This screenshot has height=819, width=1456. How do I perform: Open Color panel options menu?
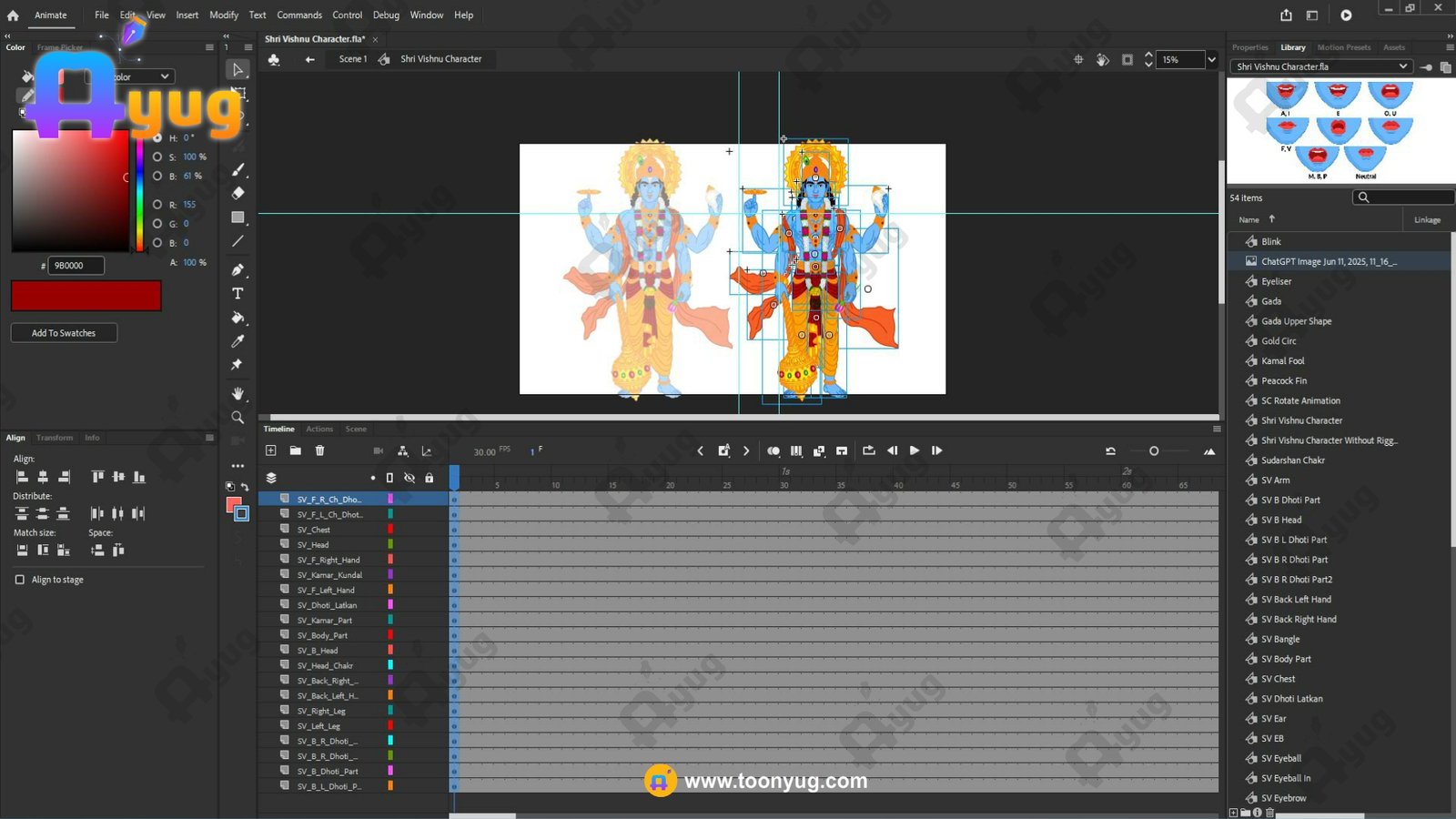(x=209, y=47)
